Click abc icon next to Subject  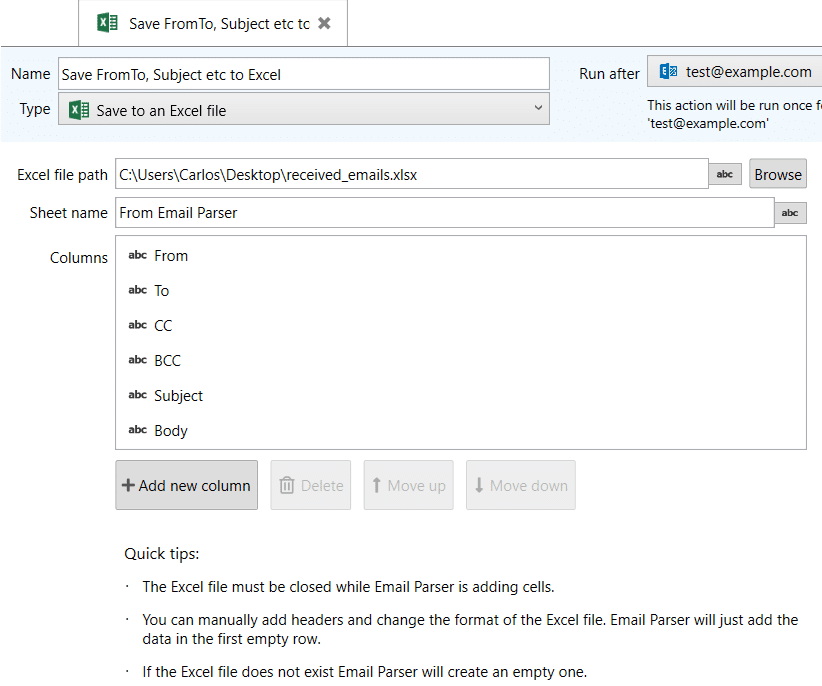137,395
